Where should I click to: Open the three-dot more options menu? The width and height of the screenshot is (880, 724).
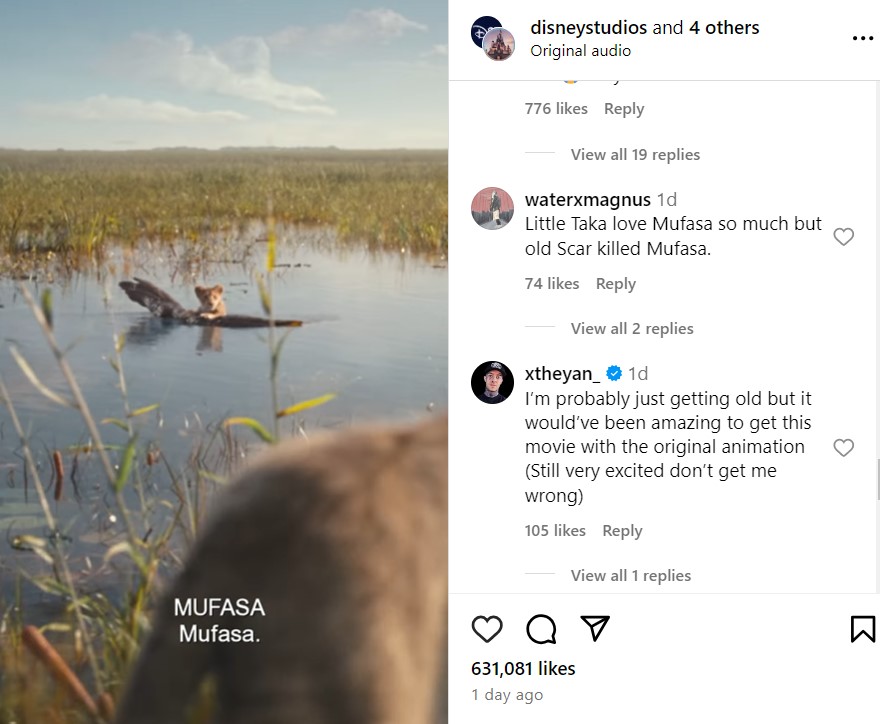click(862, 38)
